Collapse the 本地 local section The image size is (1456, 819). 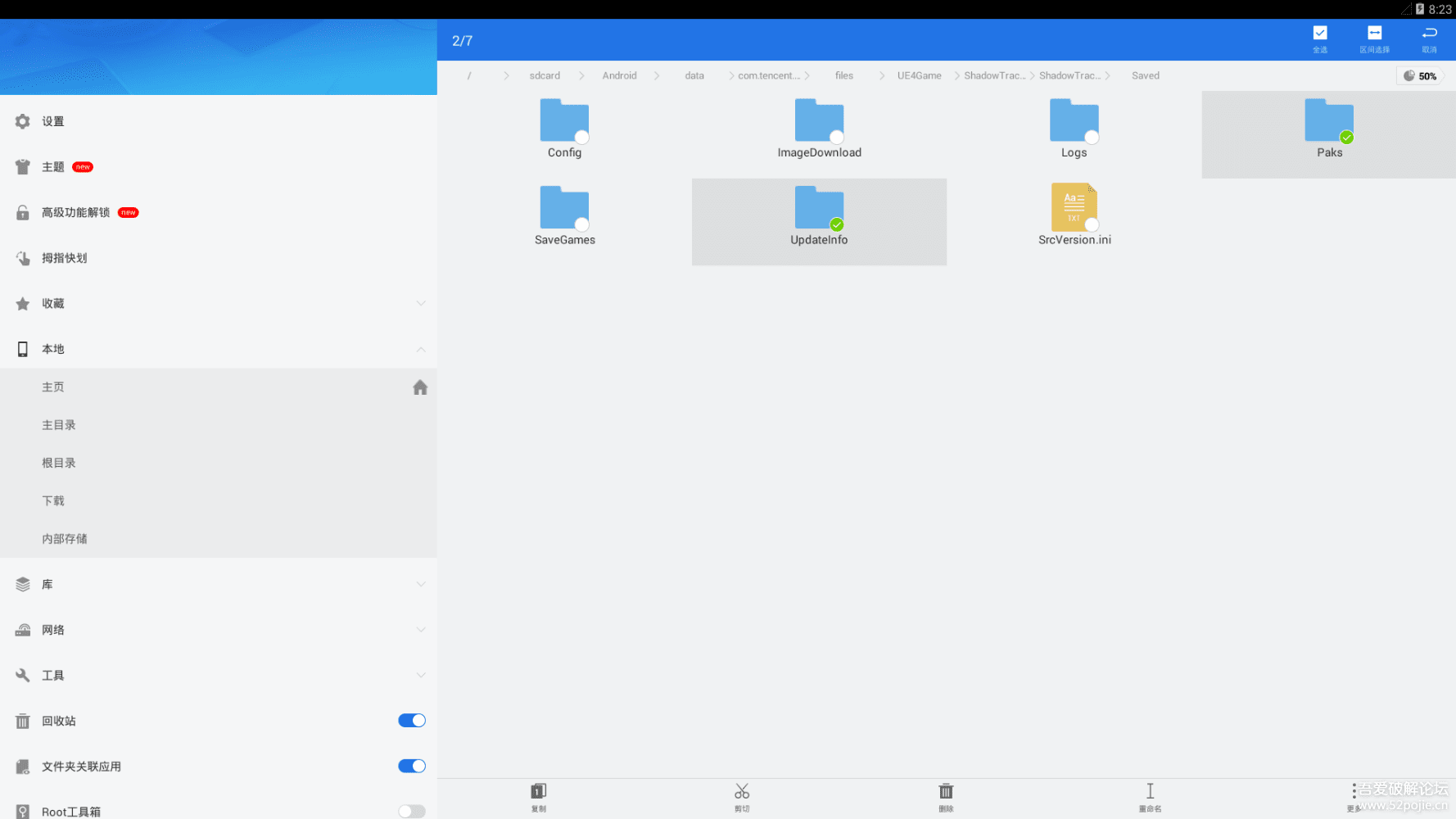pyautogui.click(x=421, y=350)
